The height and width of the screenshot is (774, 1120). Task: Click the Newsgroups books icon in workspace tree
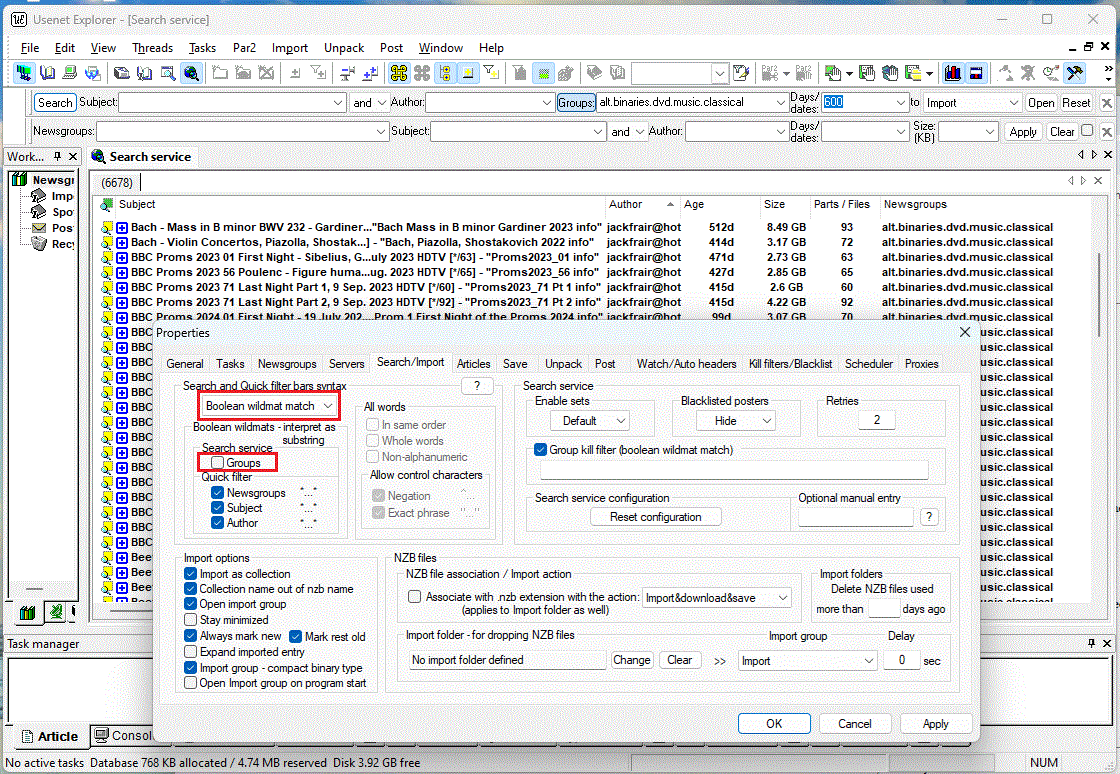click(x=19, y=181)
